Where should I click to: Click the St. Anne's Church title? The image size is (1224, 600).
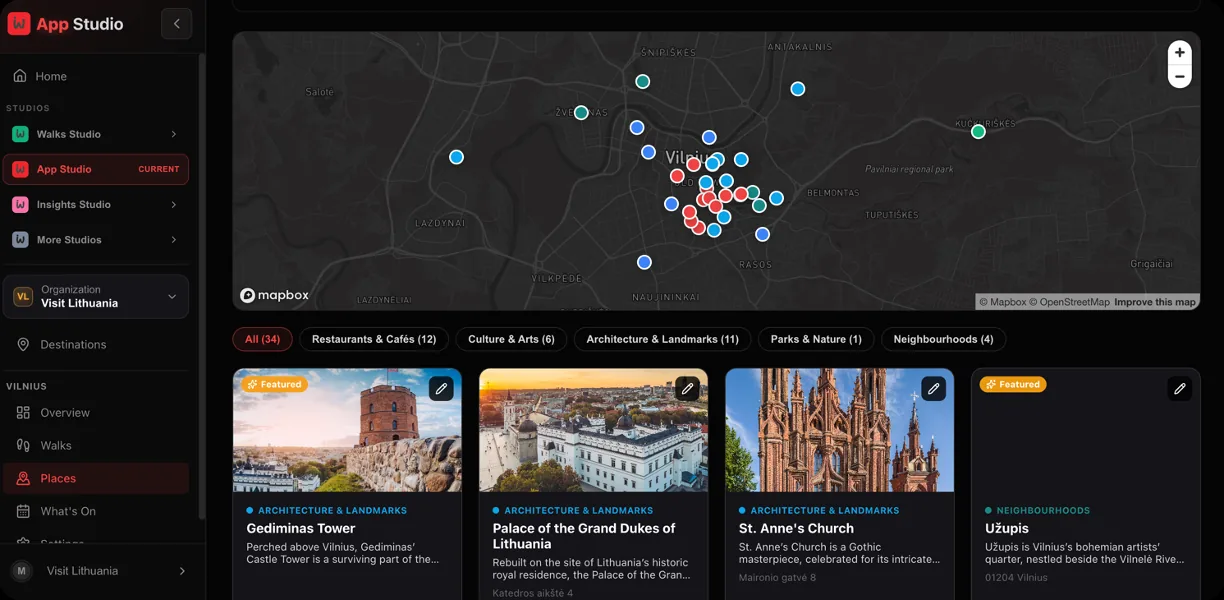pyautogui.click(x=796, y=528)
